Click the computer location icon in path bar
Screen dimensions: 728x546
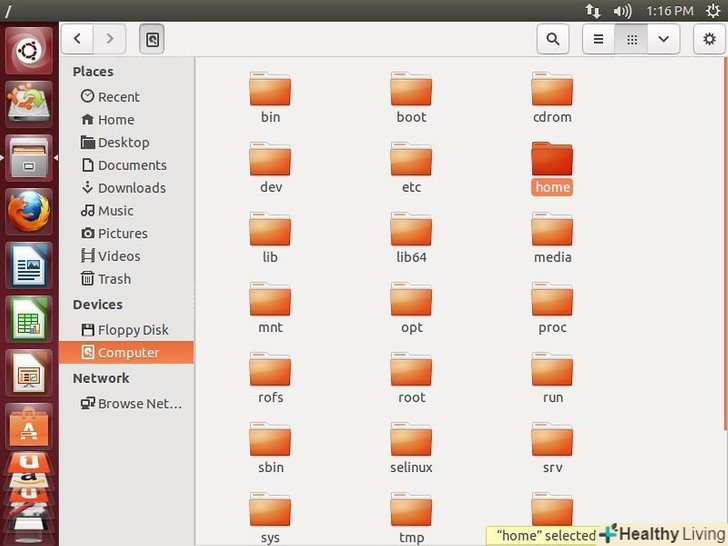(152, 39)
